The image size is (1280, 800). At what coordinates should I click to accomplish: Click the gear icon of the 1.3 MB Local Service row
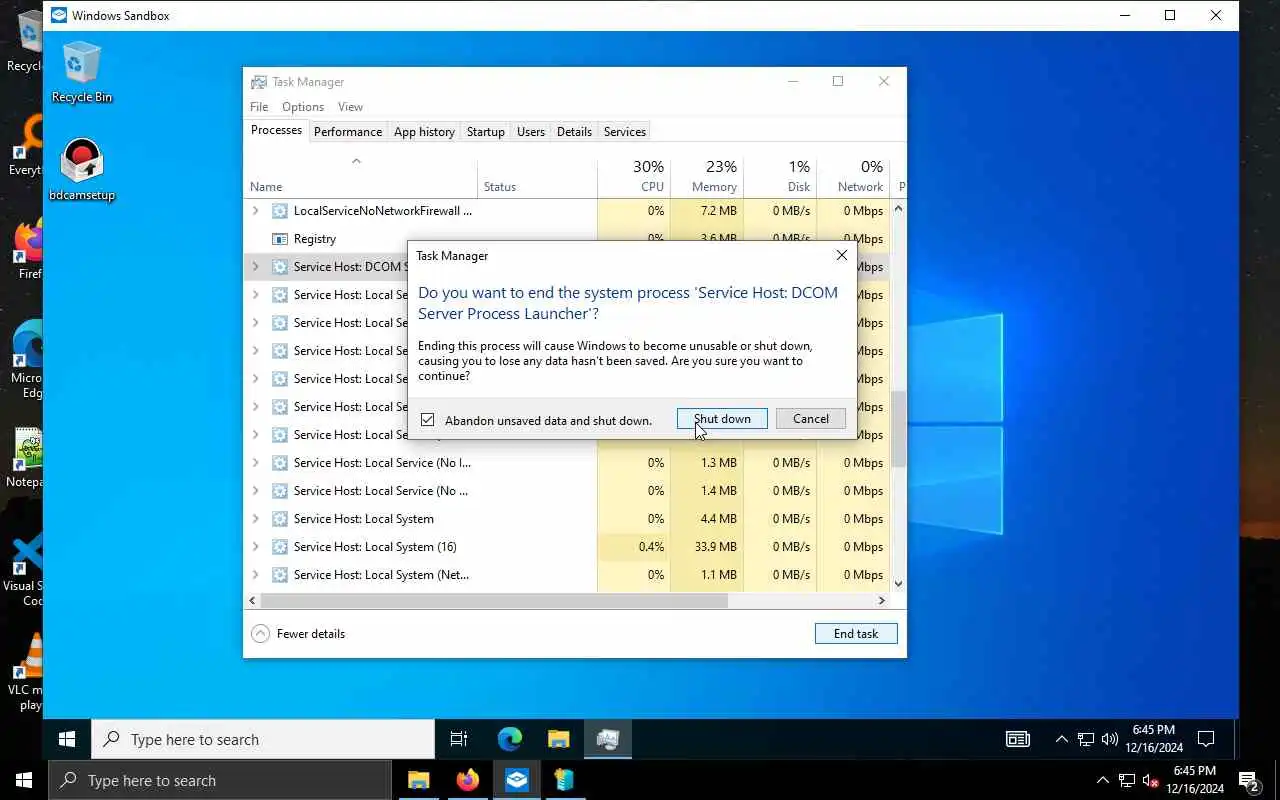coord(279,463)
